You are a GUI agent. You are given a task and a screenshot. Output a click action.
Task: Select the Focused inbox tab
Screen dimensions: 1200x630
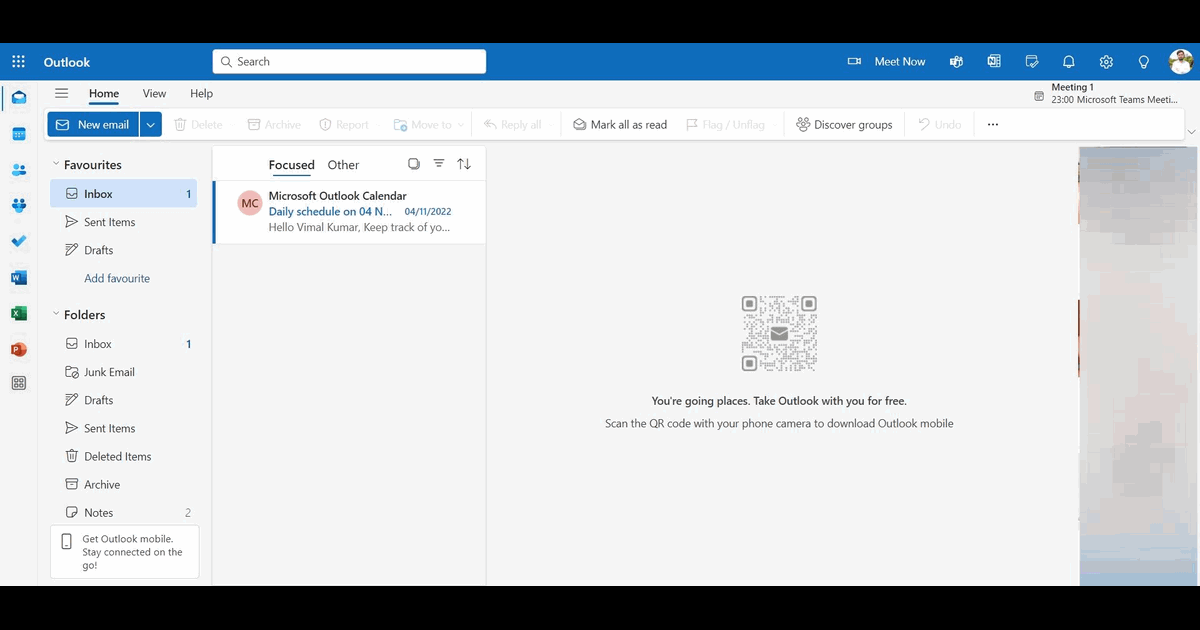tap(291, 165)
